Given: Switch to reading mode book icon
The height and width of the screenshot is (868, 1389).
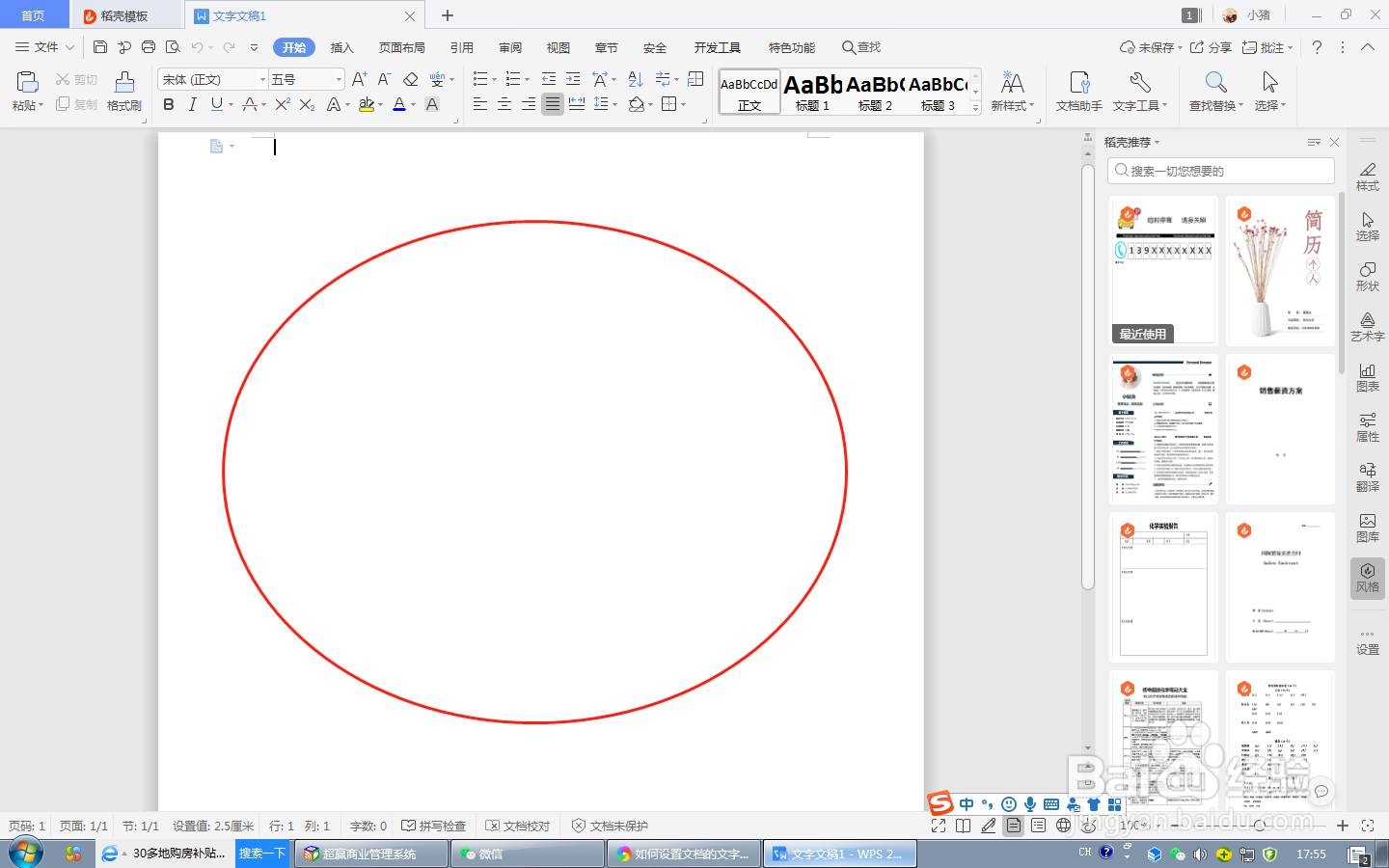Looking at the screenshot, I should [x=963, y=826].
